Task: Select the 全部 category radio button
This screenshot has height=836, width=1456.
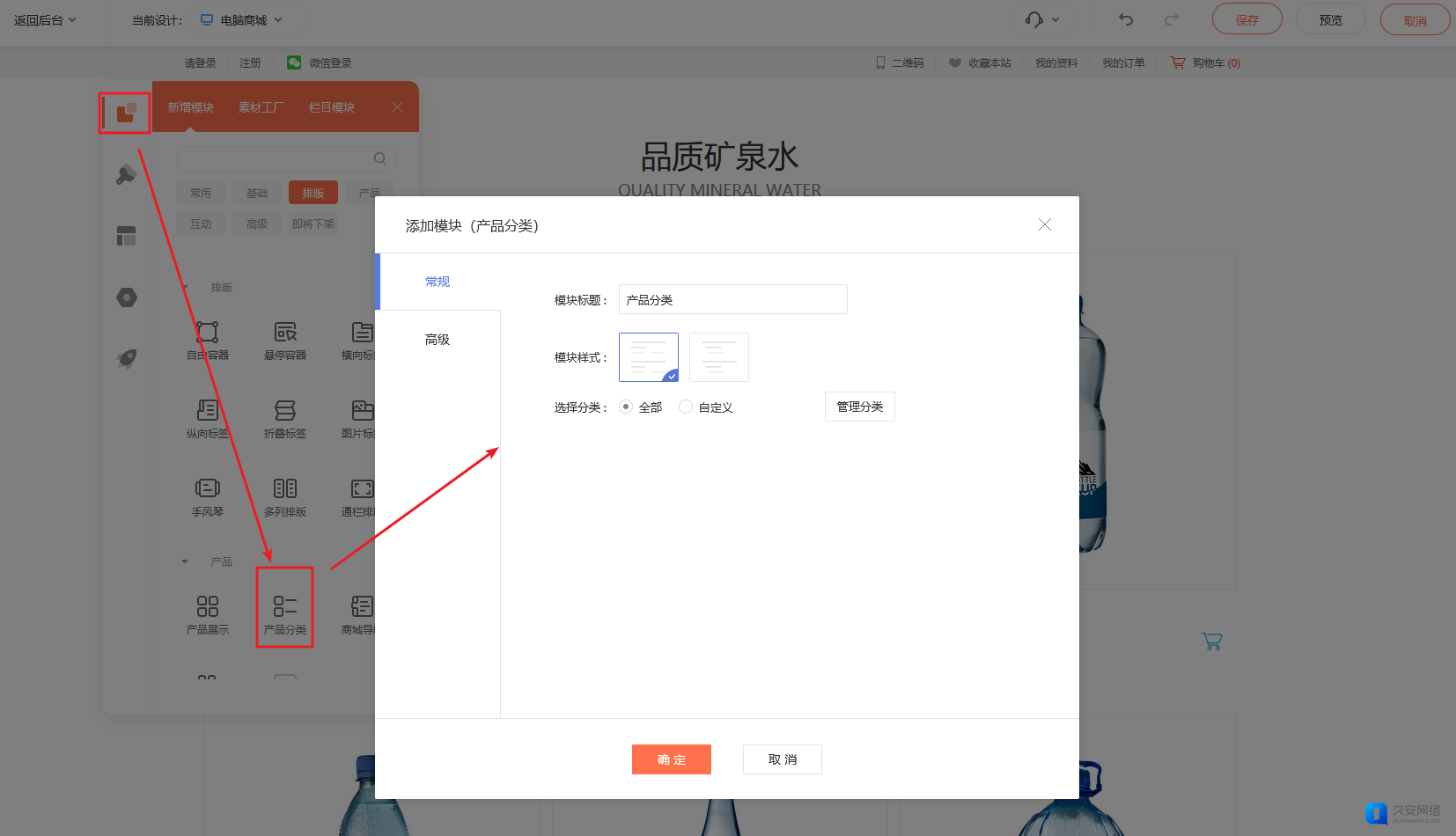Action: click(x=626, y=407)
